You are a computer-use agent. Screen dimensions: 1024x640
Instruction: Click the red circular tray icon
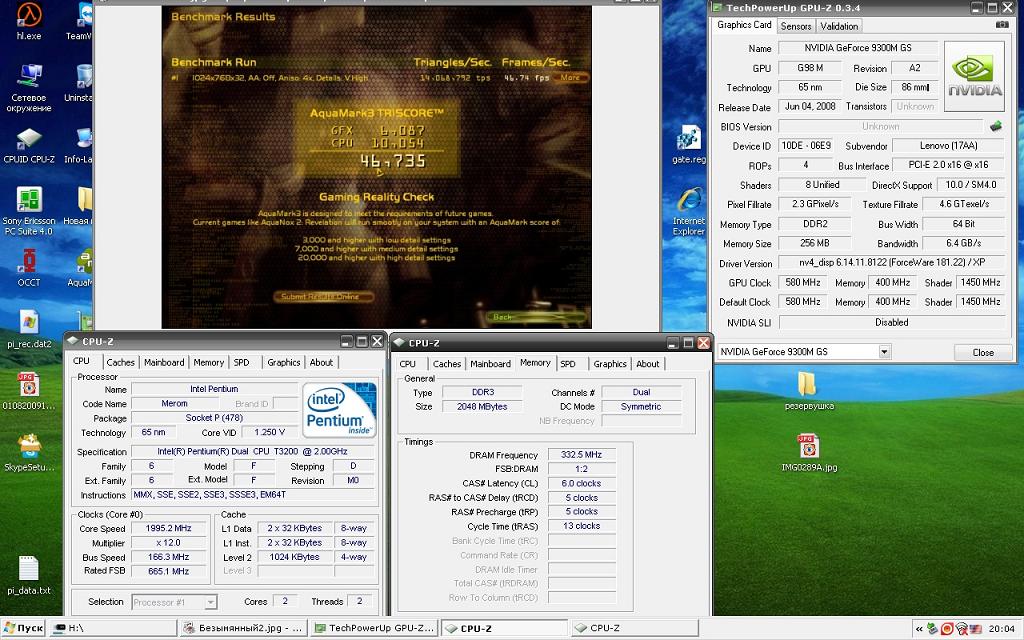tap(947, 629)
